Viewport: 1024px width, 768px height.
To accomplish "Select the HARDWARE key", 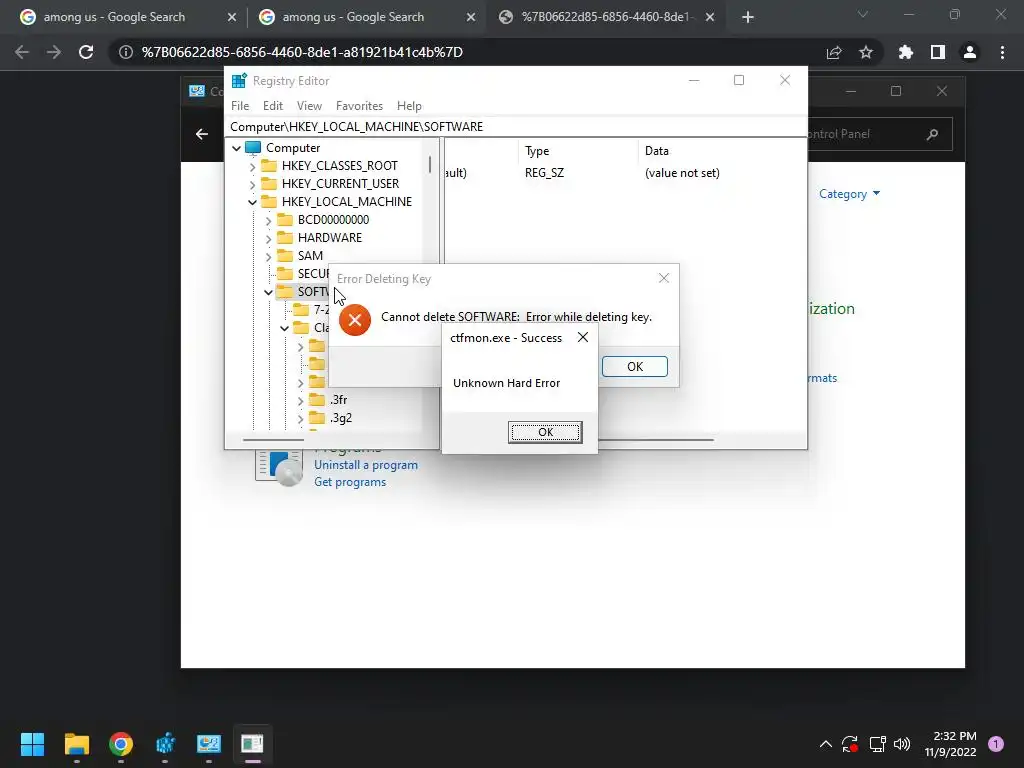I will point(330,238).
